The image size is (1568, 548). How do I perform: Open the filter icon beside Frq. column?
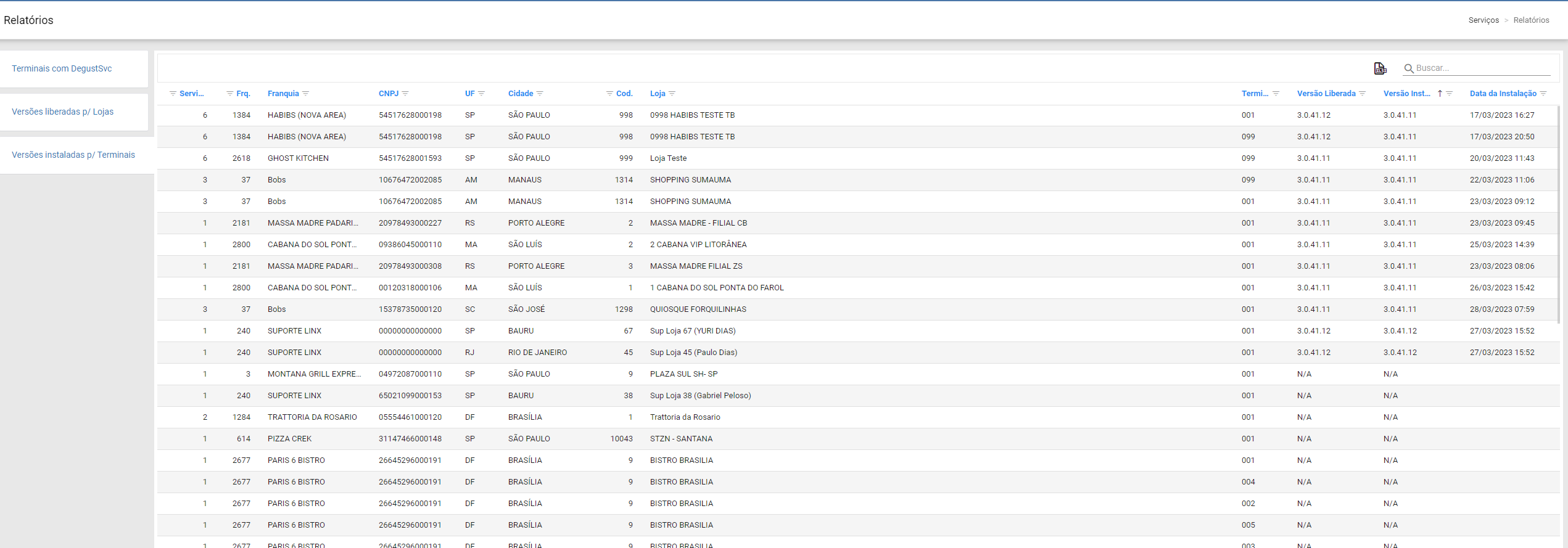pos(230,94)
